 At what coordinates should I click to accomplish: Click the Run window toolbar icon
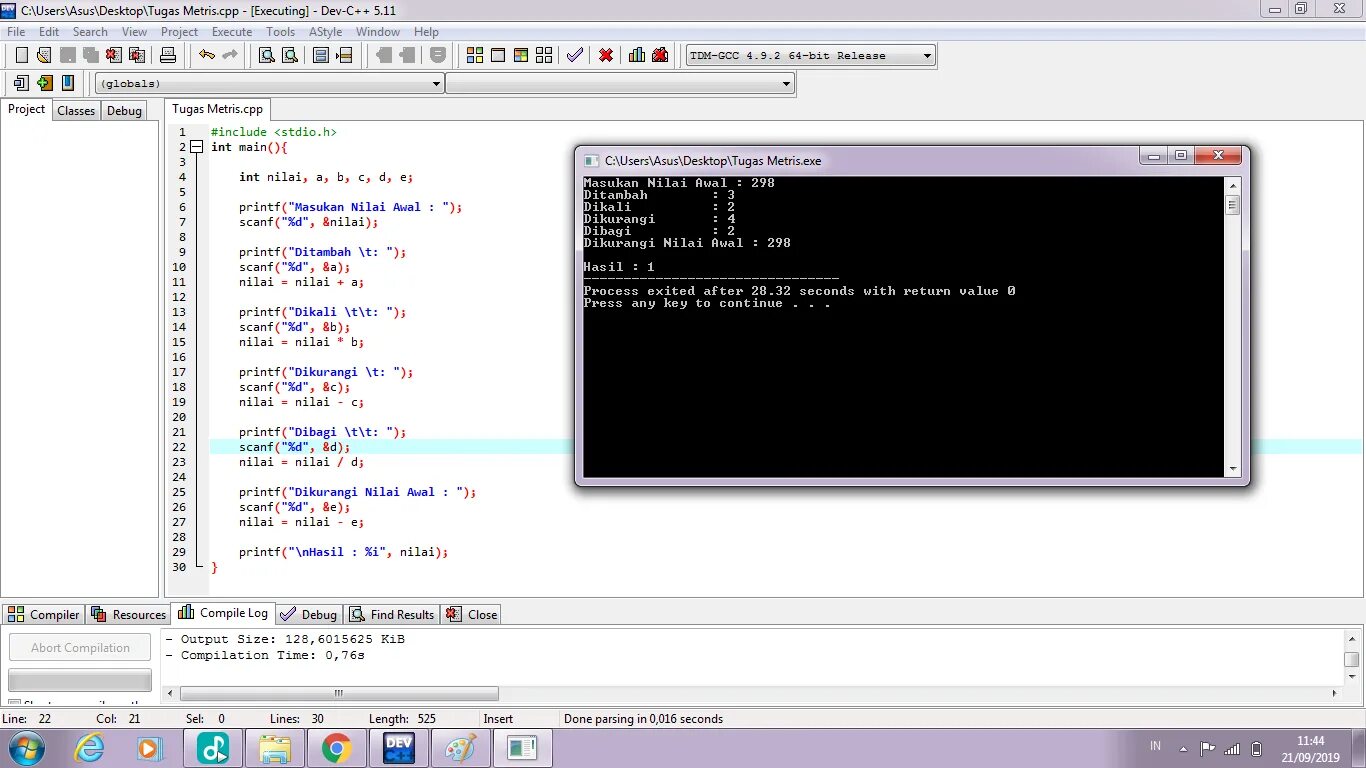click(498, 55)
